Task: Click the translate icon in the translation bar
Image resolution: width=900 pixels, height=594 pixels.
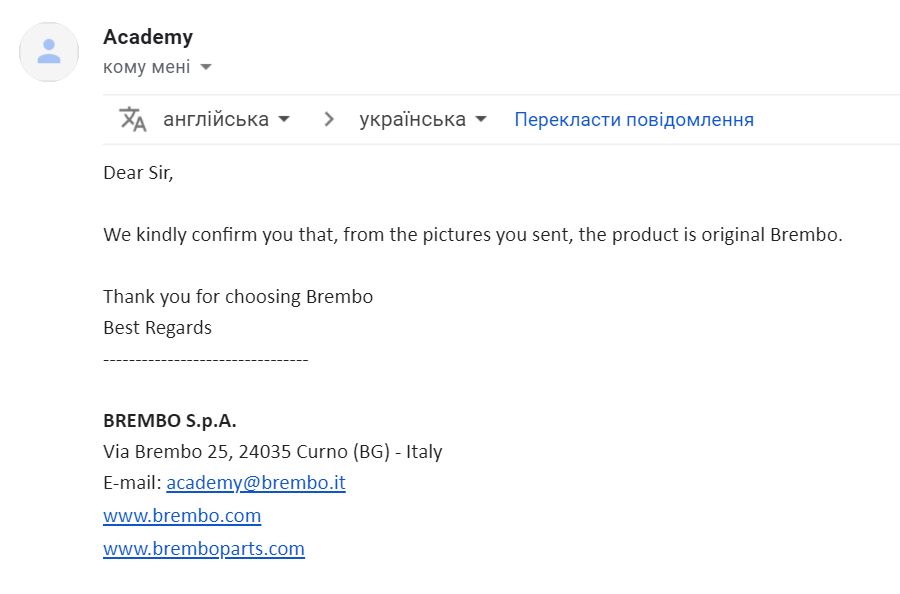Action: pyautogui.click(x=133, y=119)
